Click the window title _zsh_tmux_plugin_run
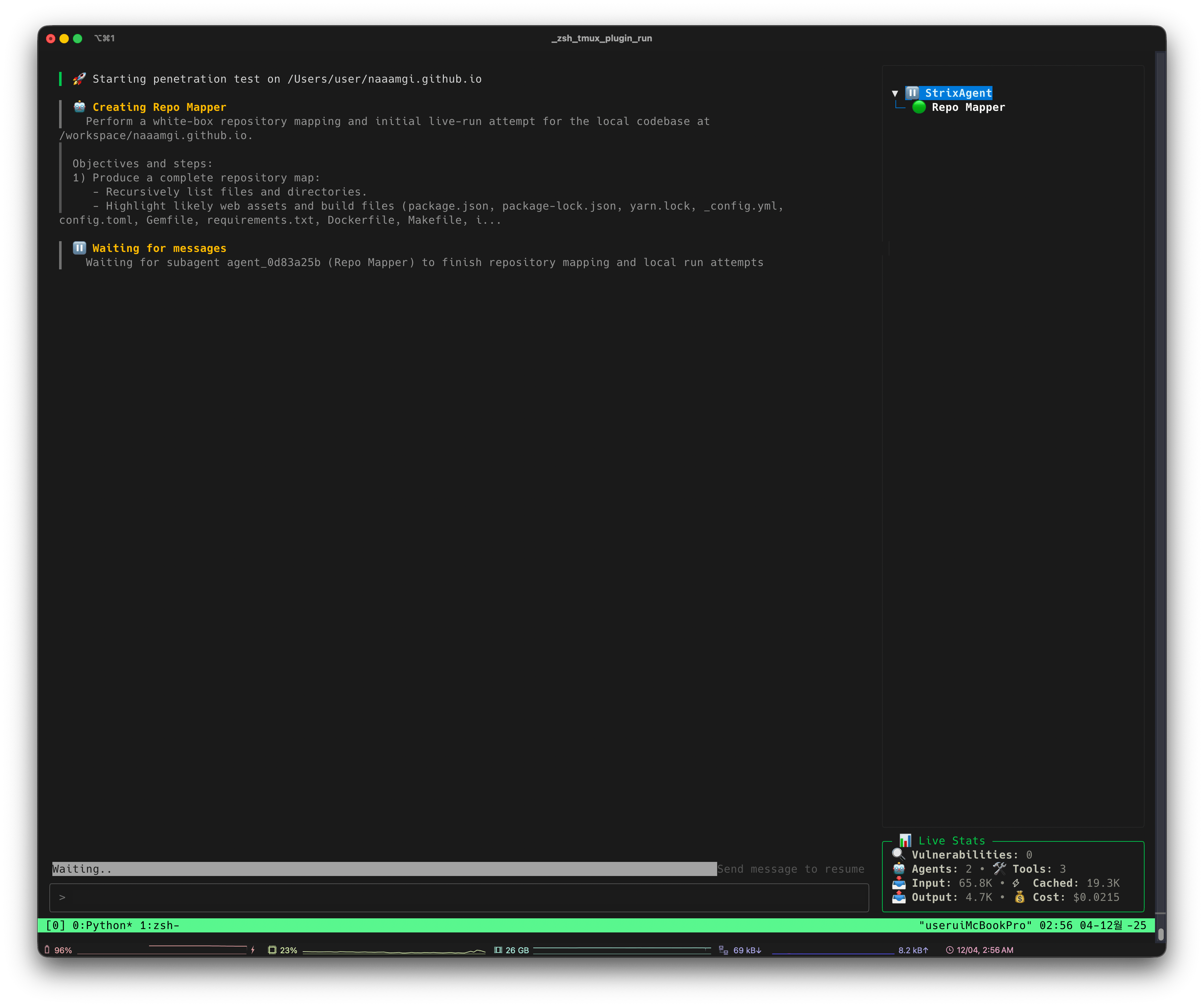 (x=602, y=38)
